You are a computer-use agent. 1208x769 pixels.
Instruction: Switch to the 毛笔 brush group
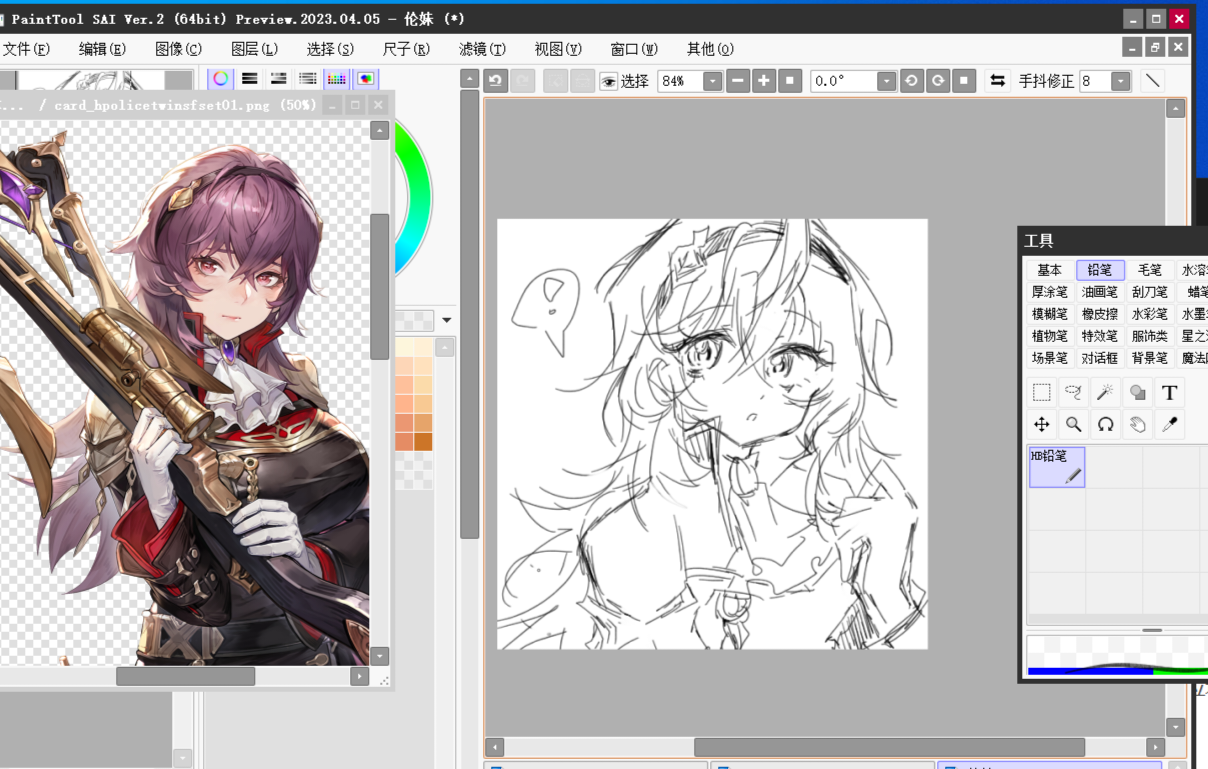click(x=1150, y=270)
